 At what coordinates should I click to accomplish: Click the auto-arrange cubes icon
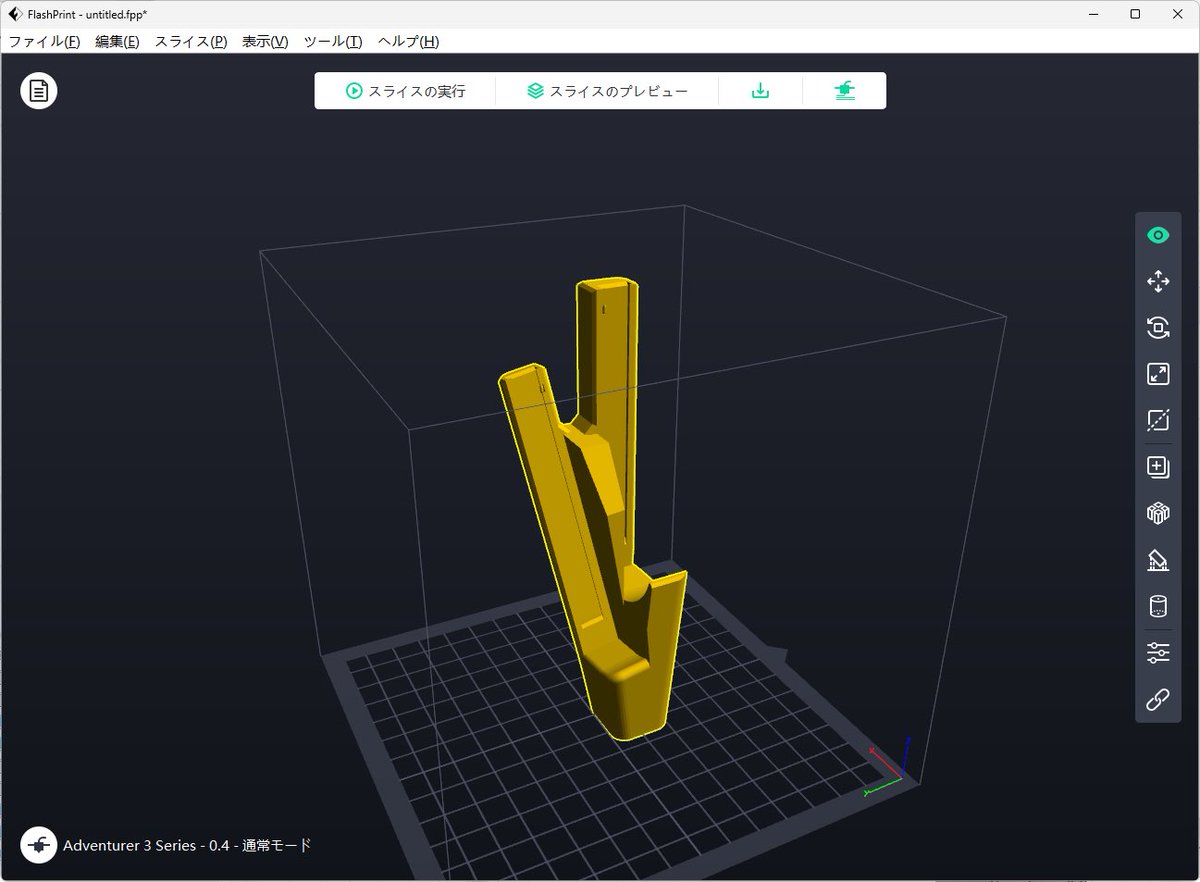pyautogui.click(x=1158, y=513)
